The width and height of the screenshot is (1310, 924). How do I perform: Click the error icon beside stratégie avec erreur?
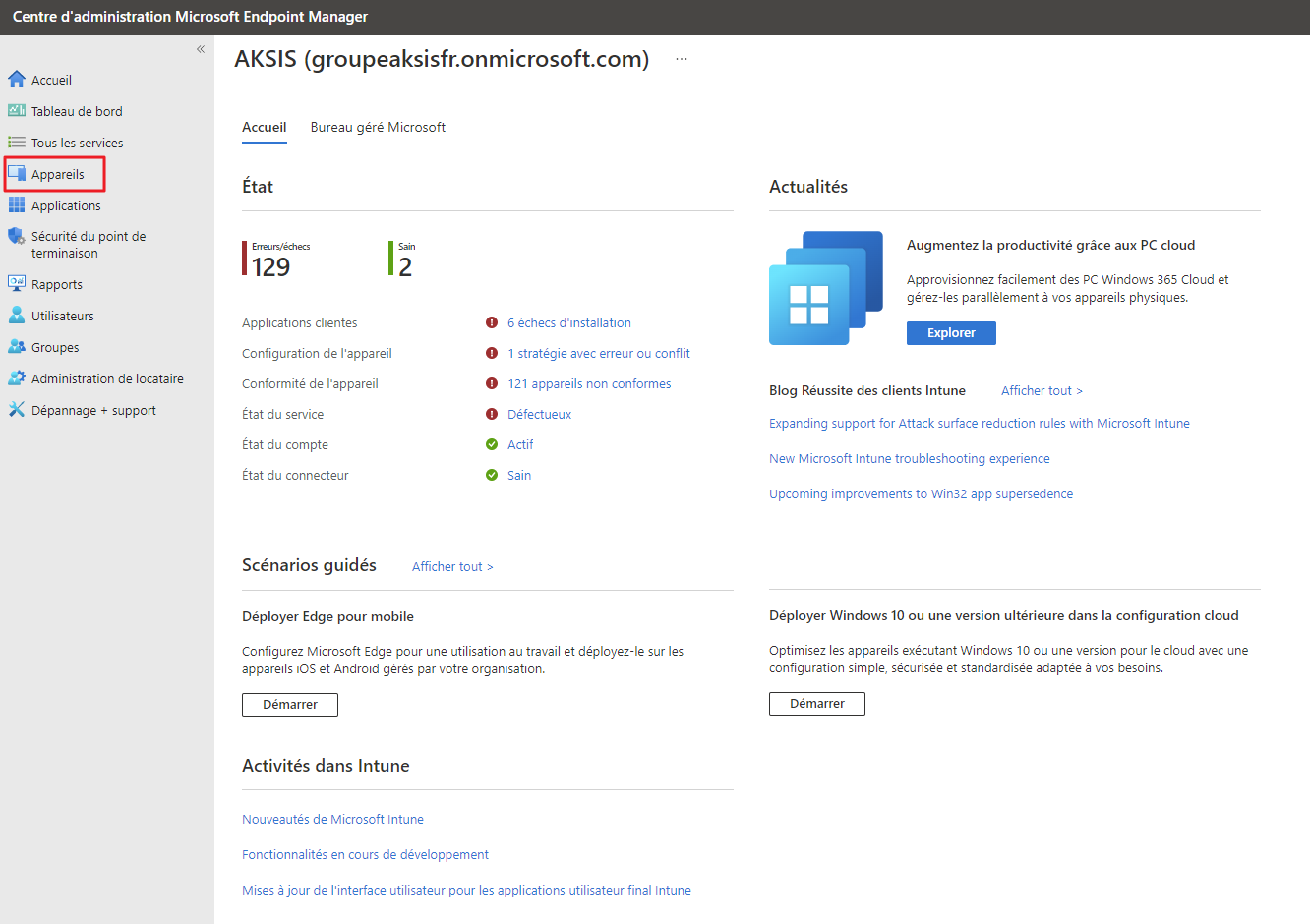pyautogui.click(x=492, y=353)
